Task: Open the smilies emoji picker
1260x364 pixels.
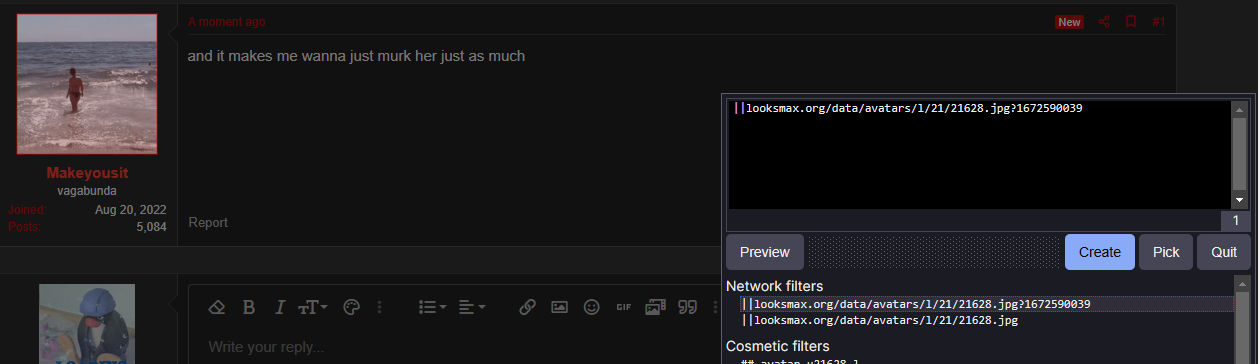Action: (x=591, y=307)
